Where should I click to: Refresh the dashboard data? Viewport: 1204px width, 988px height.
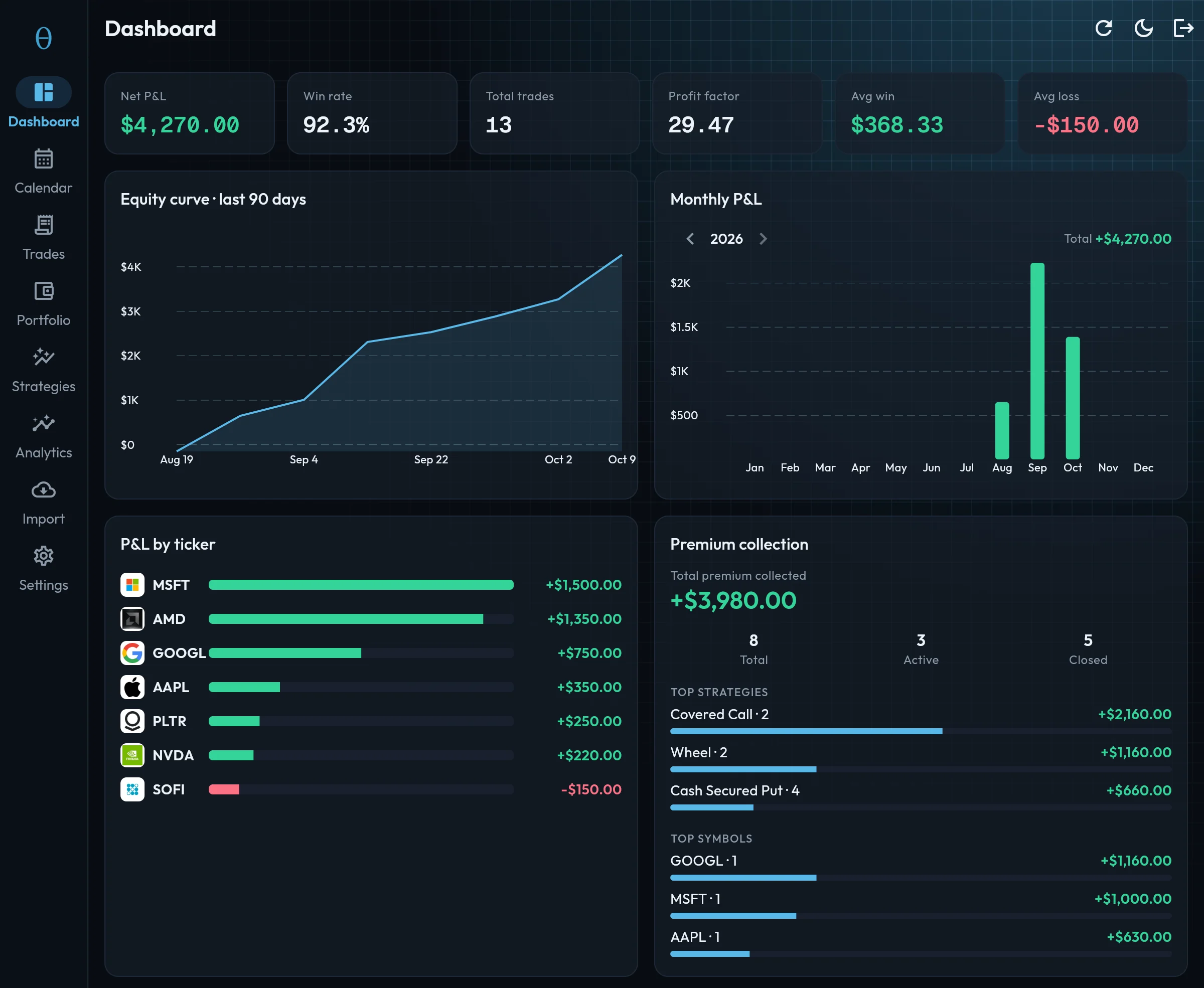click(x=1103, y=28)
